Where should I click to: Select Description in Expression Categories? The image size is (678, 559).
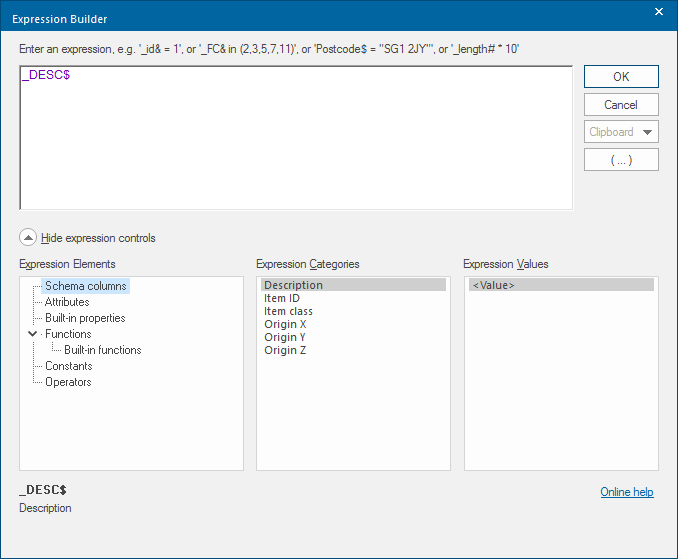pos(293,285)
